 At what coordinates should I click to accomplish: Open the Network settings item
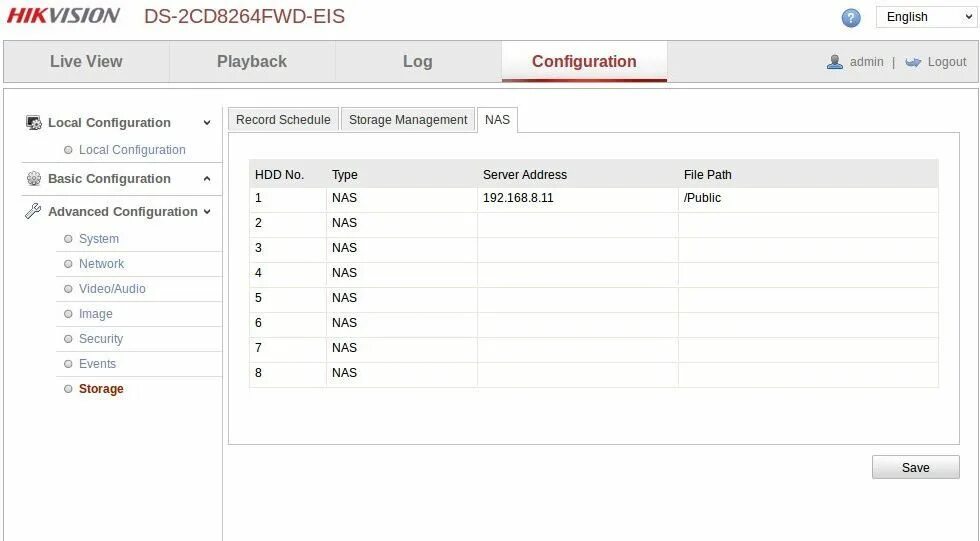coord(101,264)
